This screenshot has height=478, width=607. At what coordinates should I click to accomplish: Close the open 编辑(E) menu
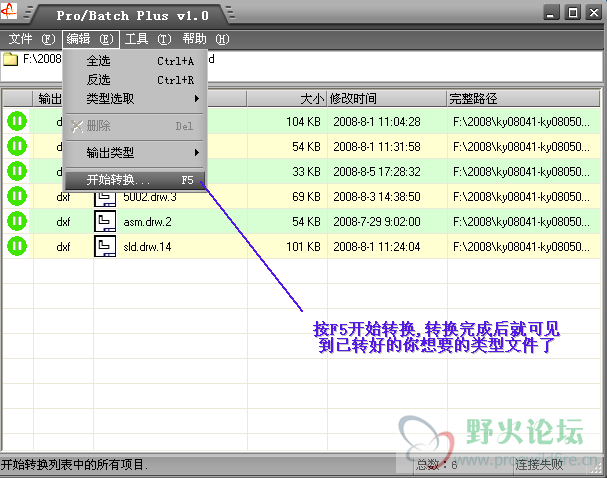tap(90, 39)
